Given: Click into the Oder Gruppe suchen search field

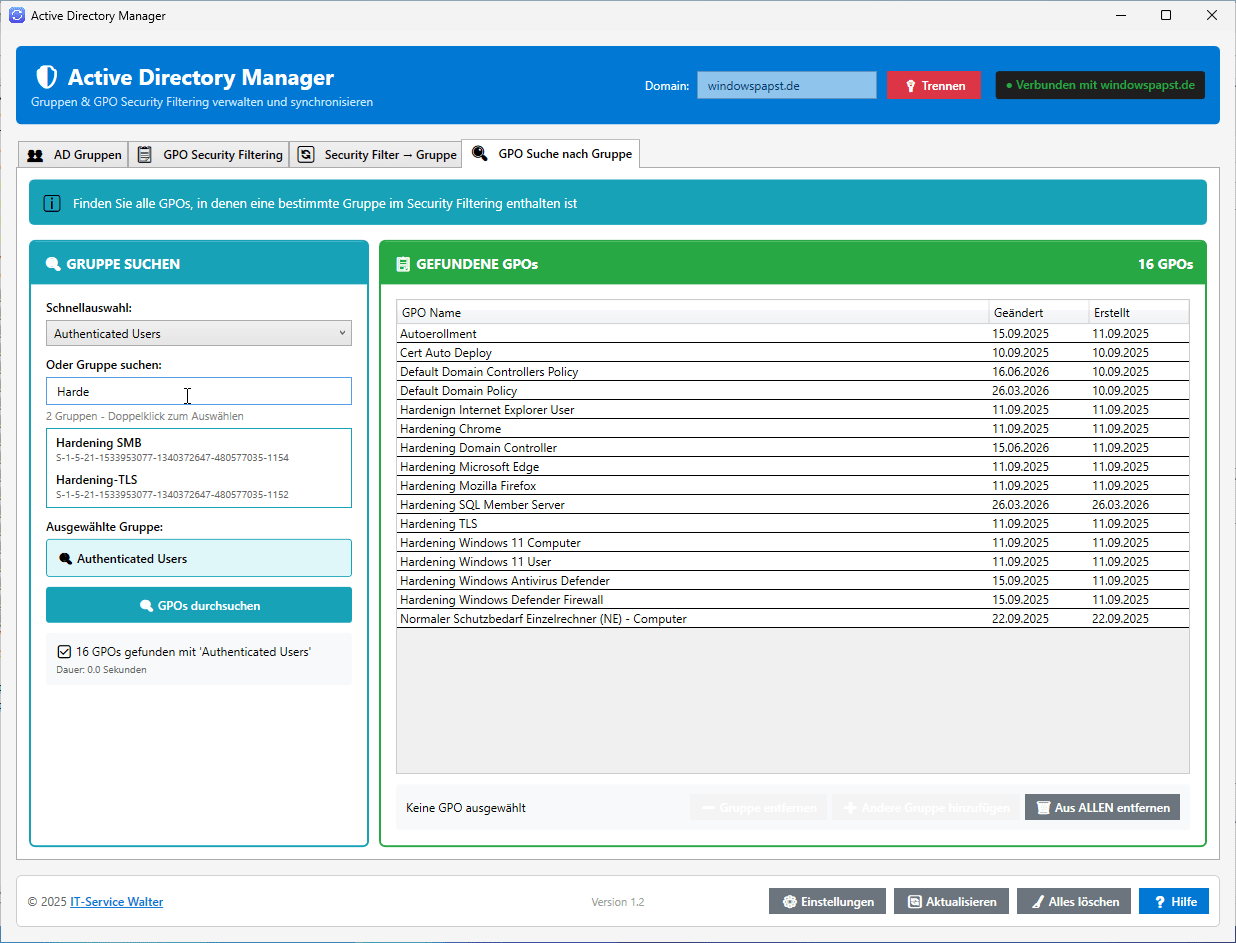Looking at the screenshot, I should coord(199,391).
